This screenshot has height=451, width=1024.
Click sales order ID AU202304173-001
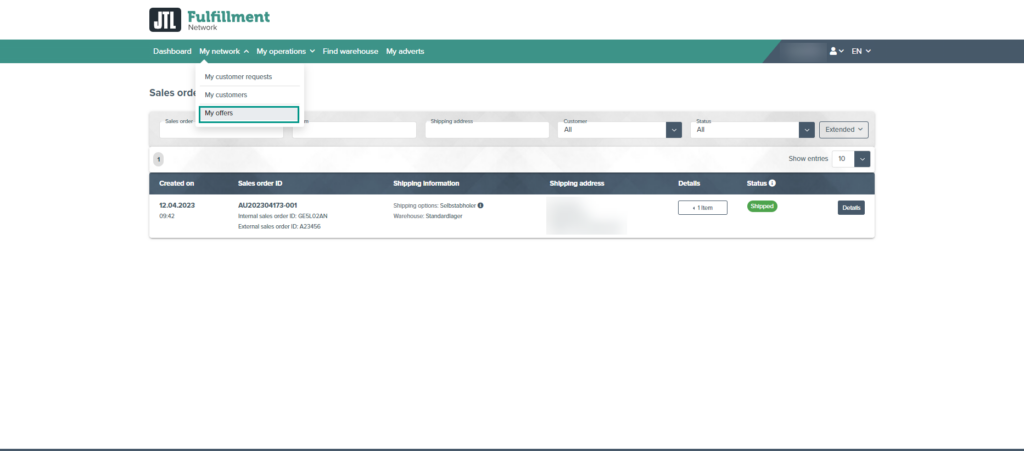point(268,205)
